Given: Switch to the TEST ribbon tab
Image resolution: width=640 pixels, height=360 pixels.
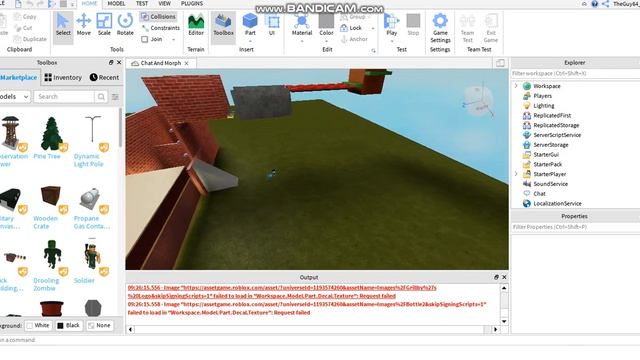Looking at the screenshot, I should coord(142,3).
